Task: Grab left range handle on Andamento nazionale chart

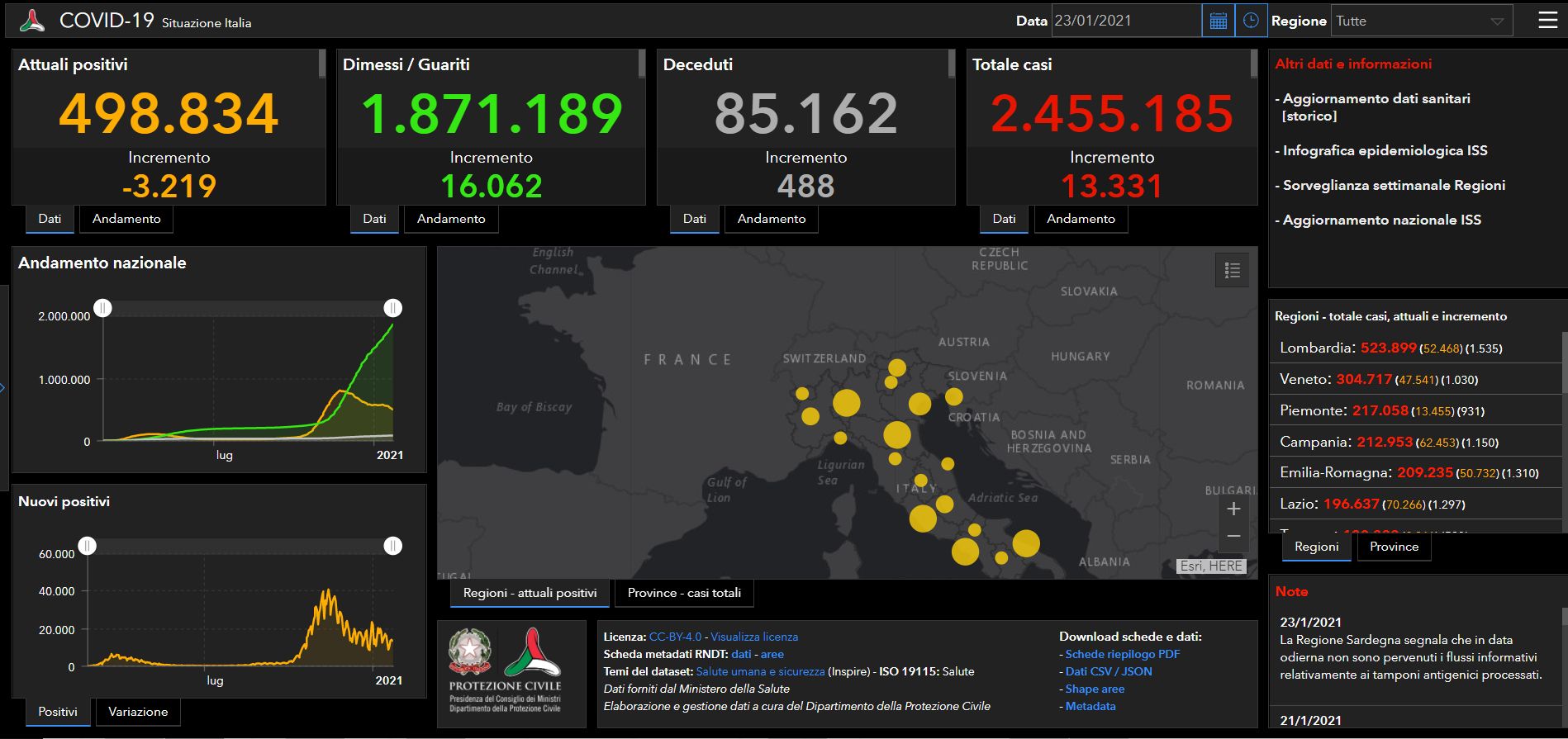Action: click(102, 308)
